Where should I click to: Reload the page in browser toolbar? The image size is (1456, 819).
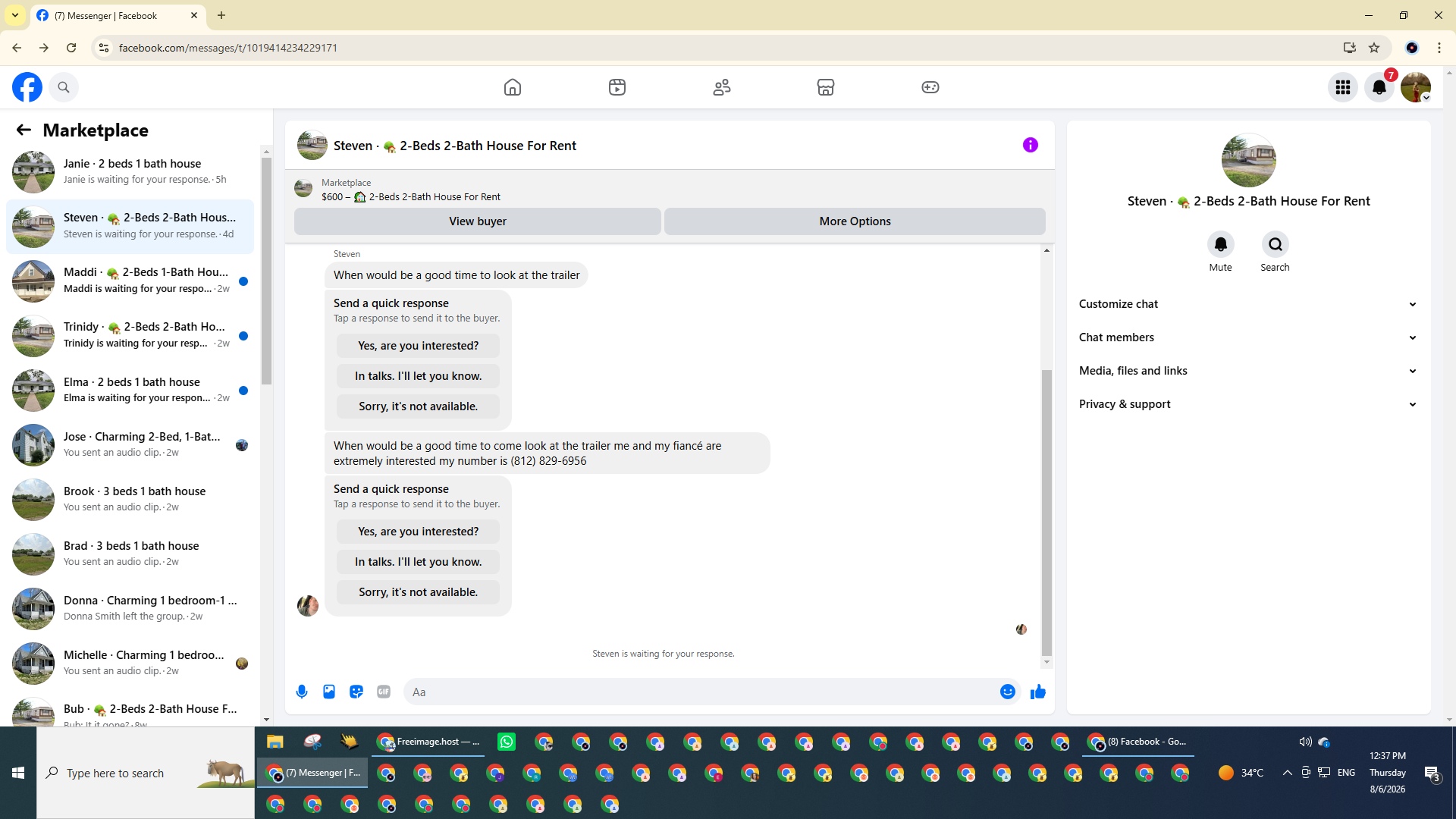point(71,48)
